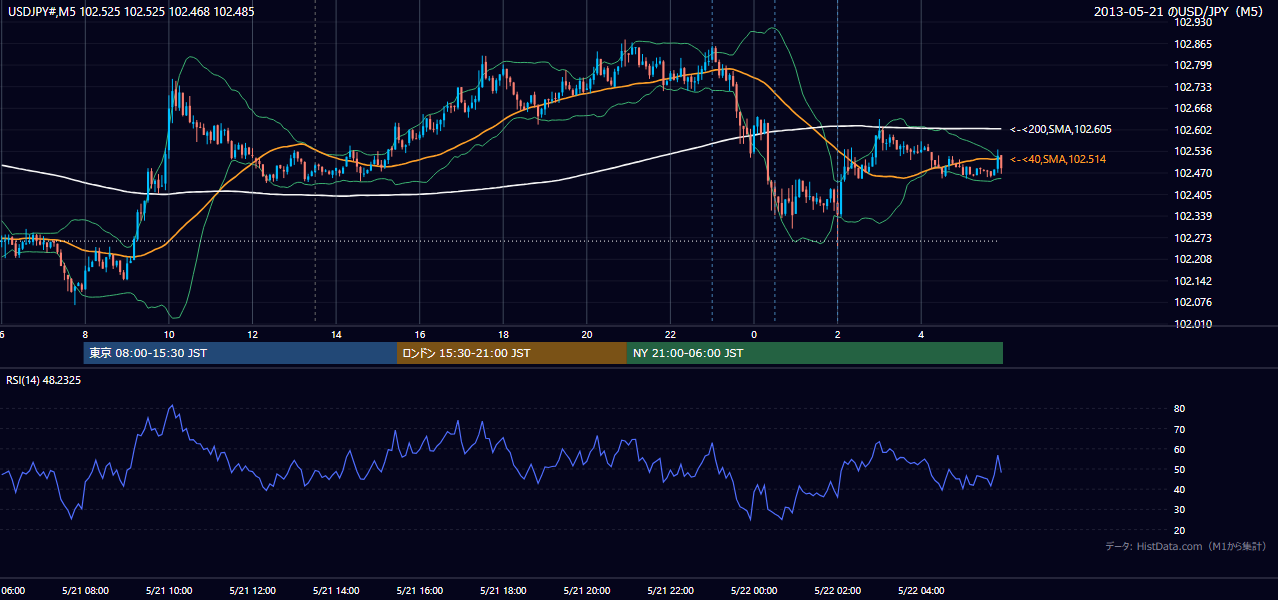1278x600 pixels.
Task: Click price axis value 102.865
Action: 1193,44
